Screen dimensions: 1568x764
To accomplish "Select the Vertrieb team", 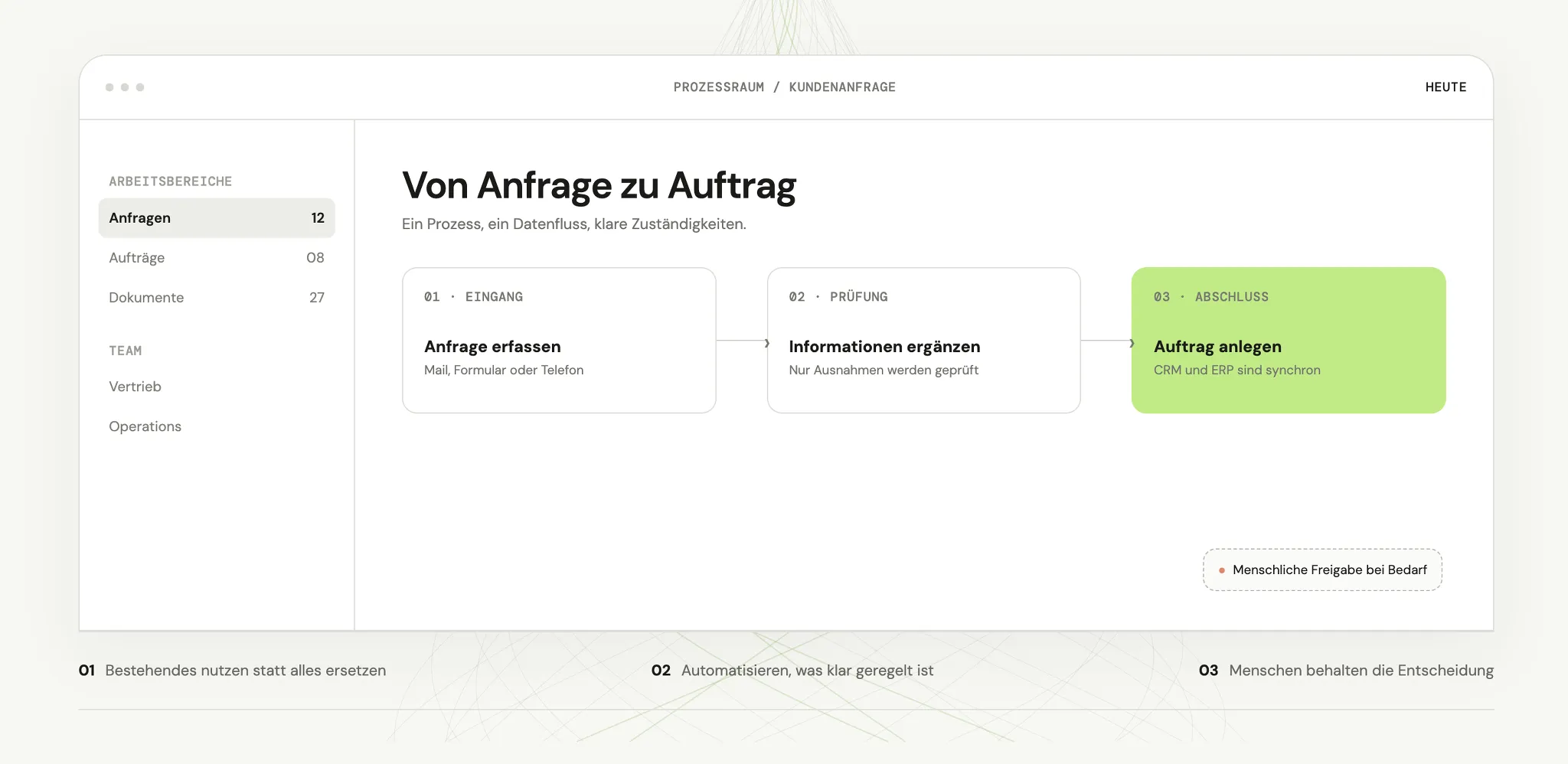I will pyautogui.click(x=135, y=387).
